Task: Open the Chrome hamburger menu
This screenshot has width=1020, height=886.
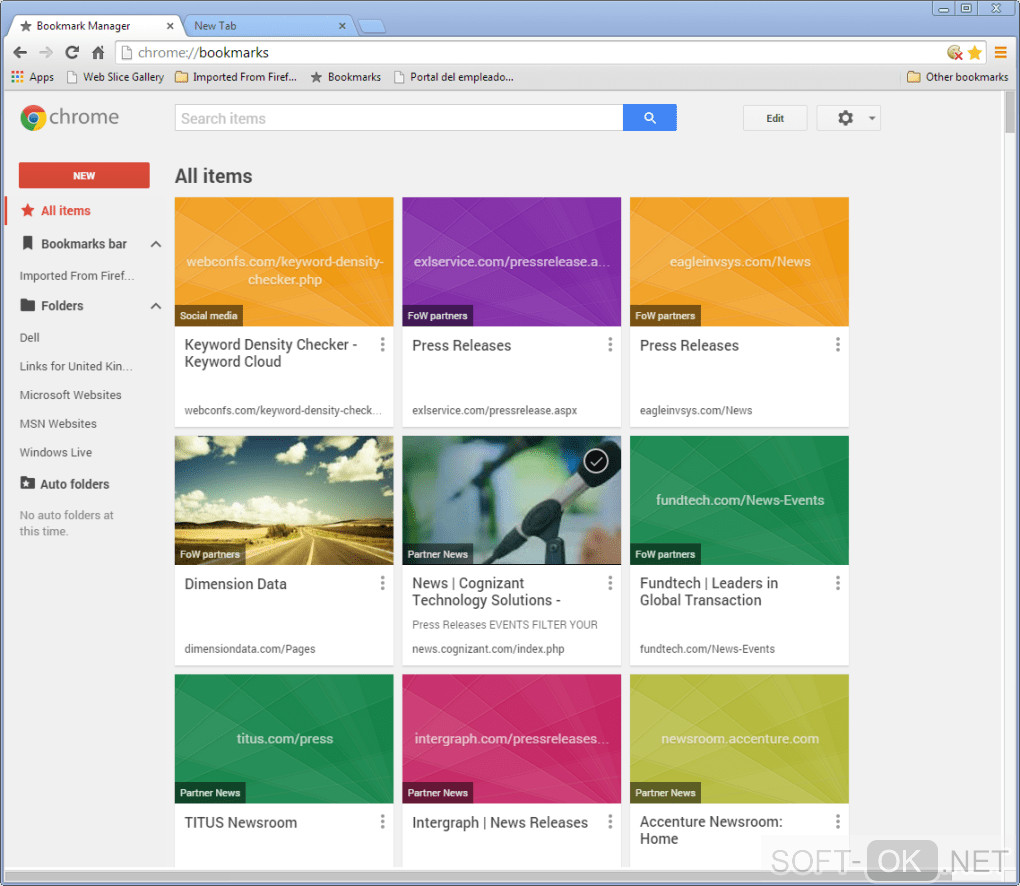Action: [x=1000, y=53]
